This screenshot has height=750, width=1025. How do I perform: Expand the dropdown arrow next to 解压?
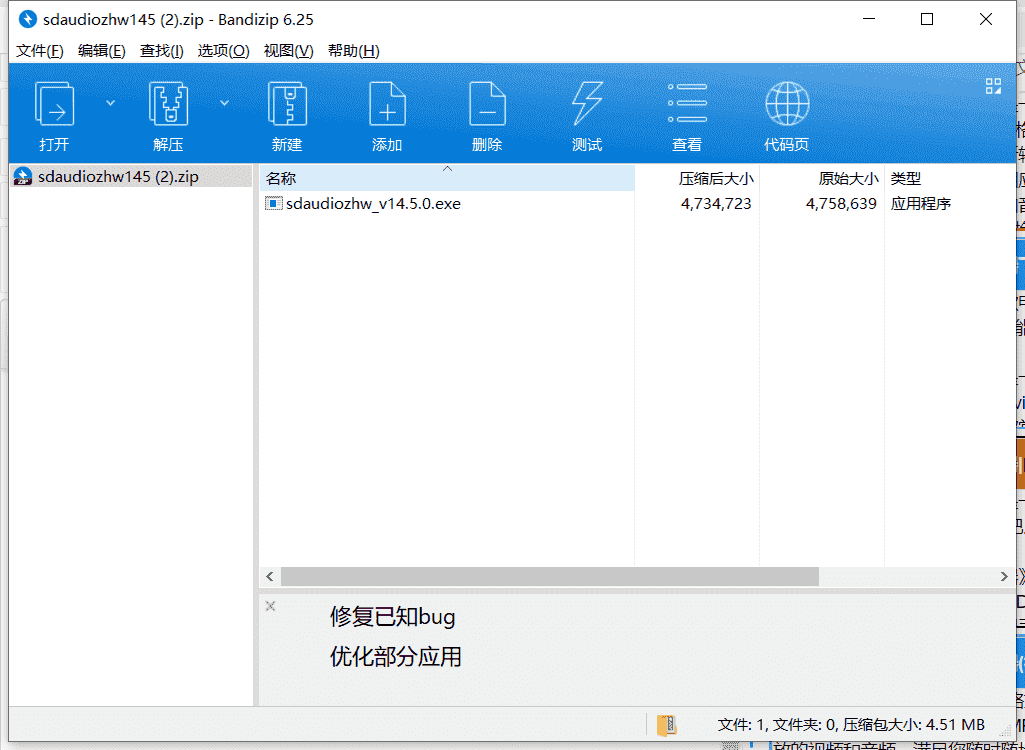coord(224,103)
